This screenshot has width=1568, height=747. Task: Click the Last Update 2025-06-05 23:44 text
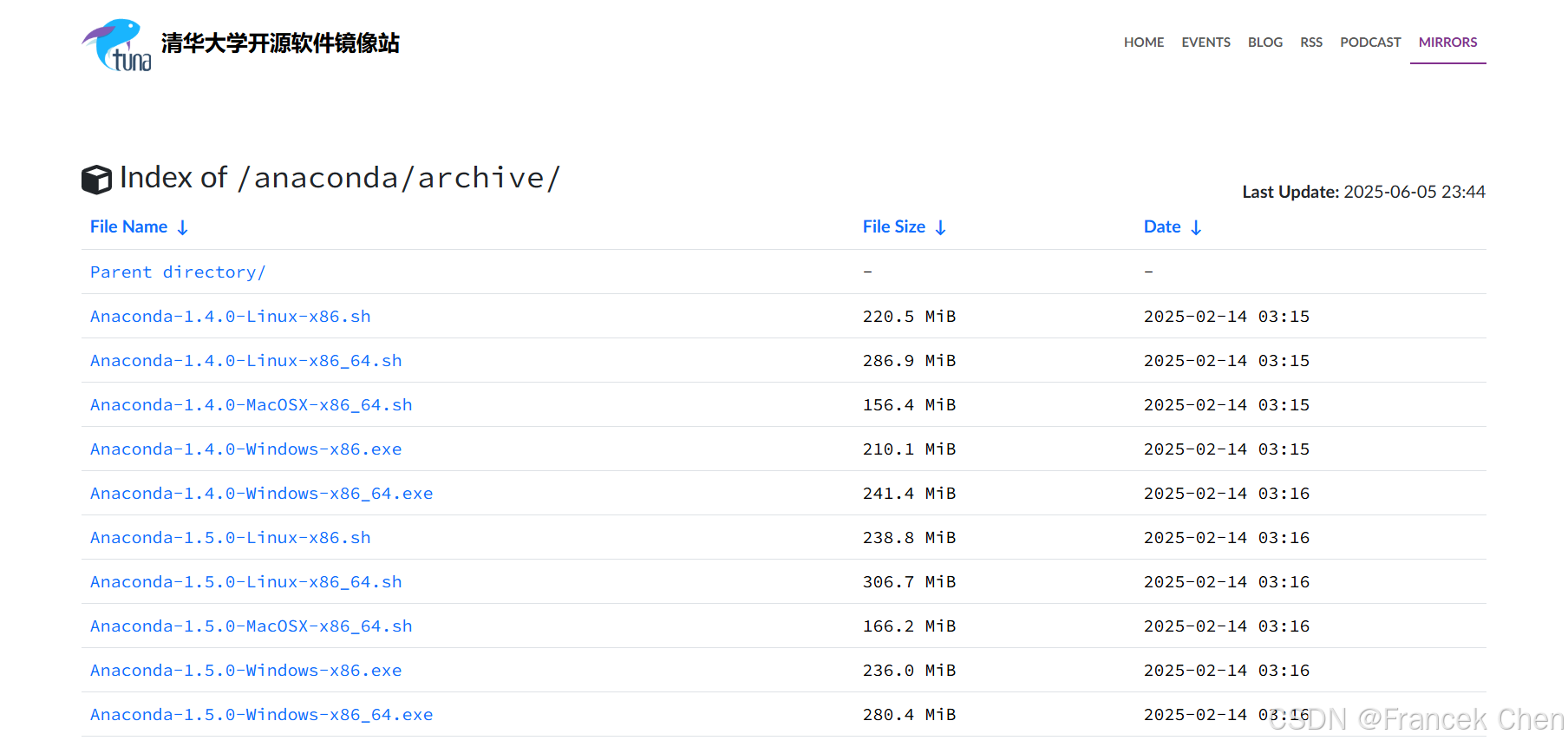tap(1364, 192)
